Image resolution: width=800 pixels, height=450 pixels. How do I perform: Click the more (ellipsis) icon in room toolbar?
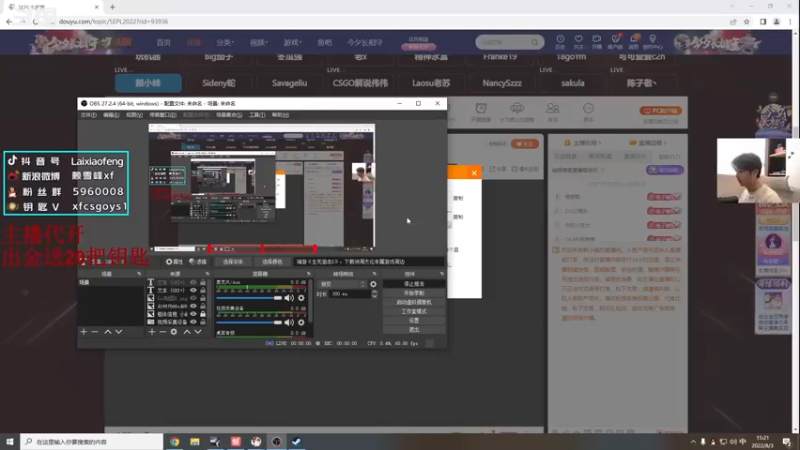[x=588, y=108]
